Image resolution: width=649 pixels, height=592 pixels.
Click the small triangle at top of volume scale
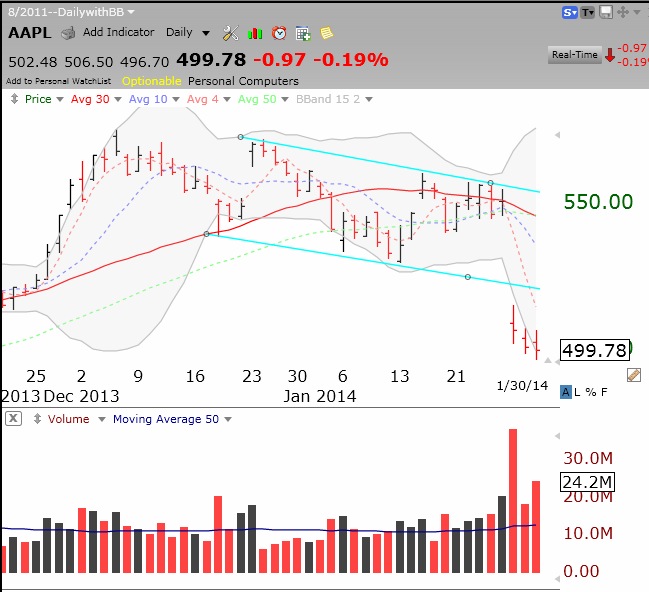tap(558, 436)
